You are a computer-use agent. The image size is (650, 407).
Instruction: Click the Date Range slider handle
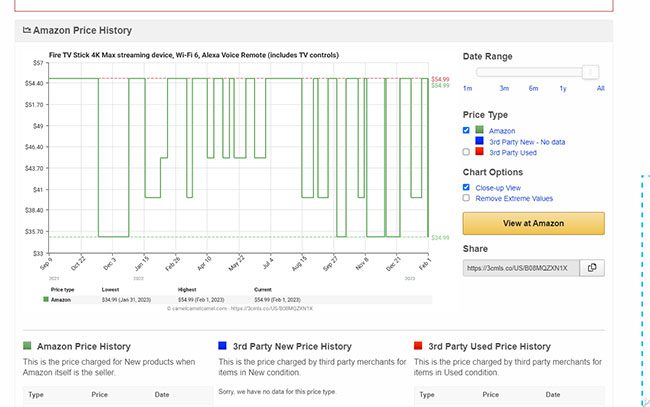click(591, 72)
